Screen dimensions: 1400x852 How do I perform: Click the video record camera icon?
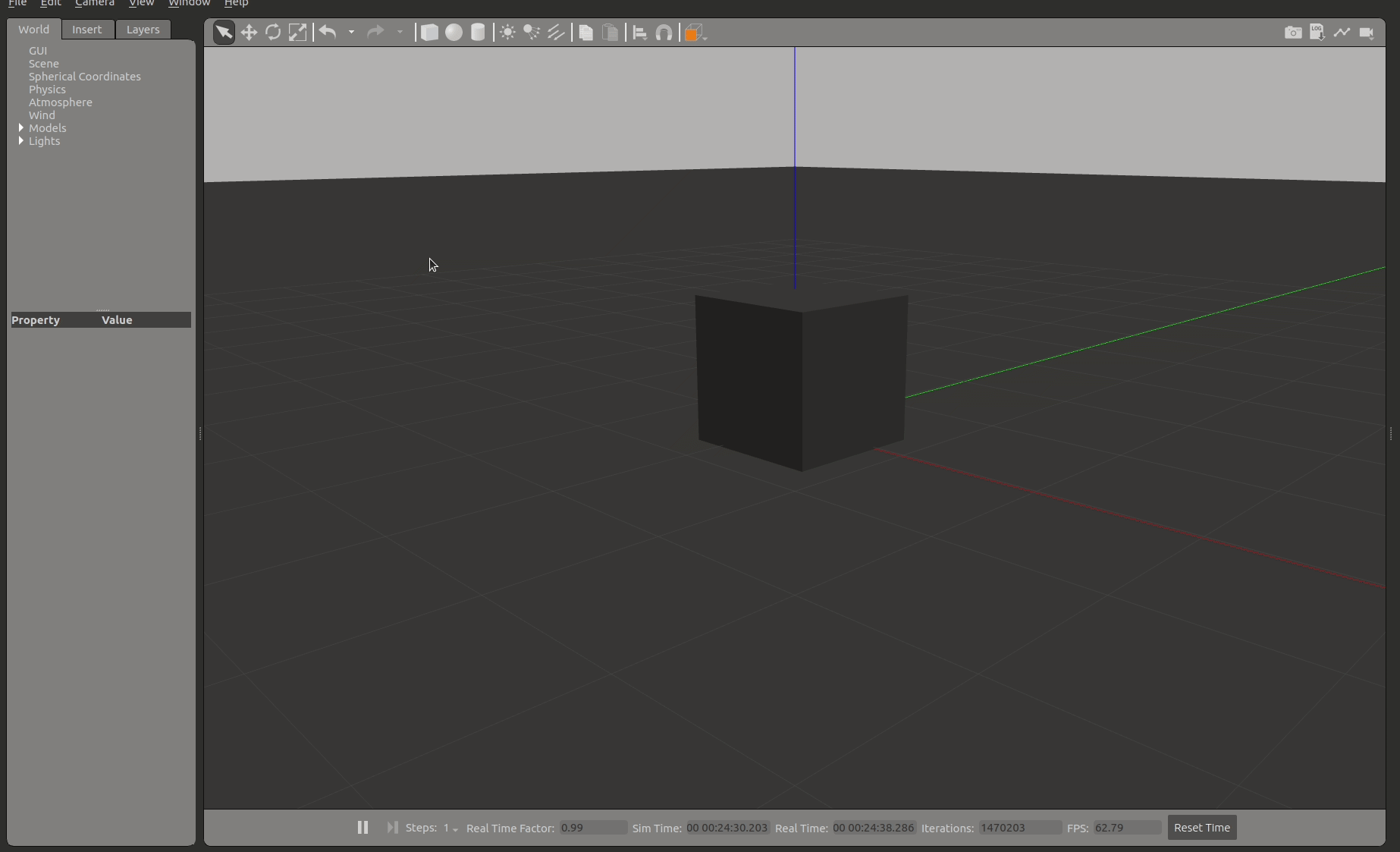(1367, 32)
